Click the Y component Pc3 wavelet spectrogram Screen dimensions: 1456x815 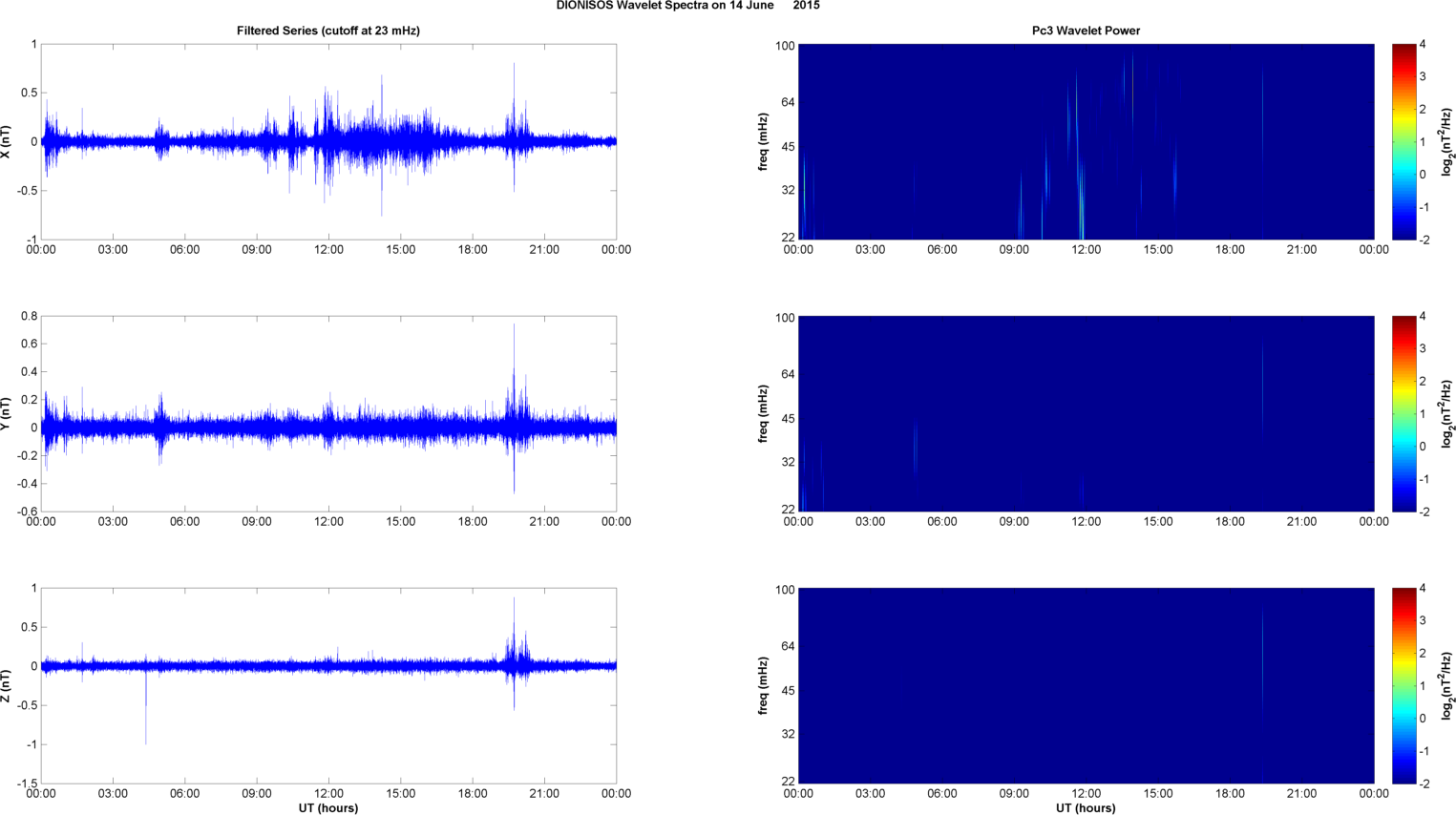tap(1086, 414)
